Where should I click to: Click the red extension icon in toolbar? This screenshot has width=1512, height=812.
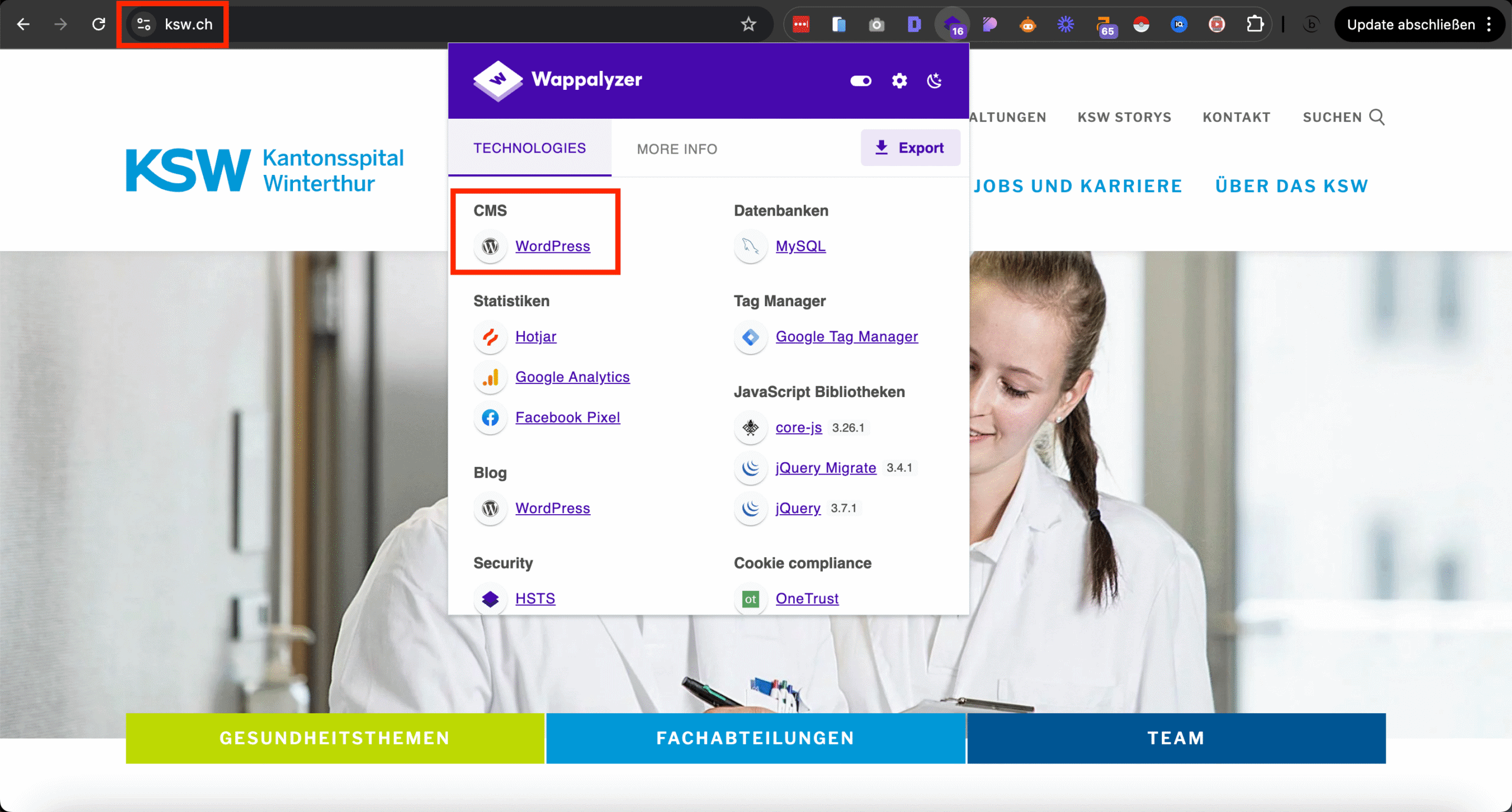(801, 24)
